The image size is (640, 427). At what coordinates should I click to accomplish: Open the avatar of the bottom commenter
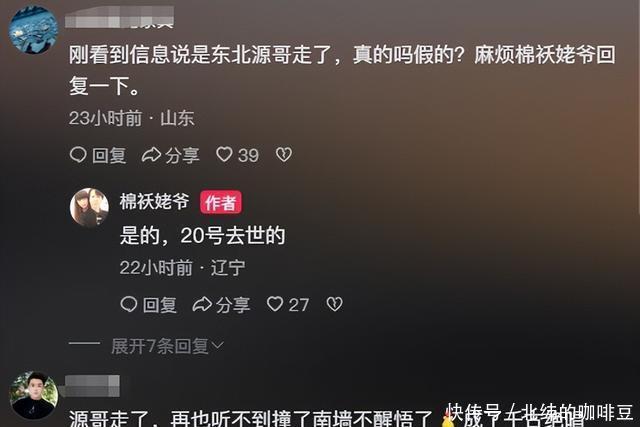point(33,395)
